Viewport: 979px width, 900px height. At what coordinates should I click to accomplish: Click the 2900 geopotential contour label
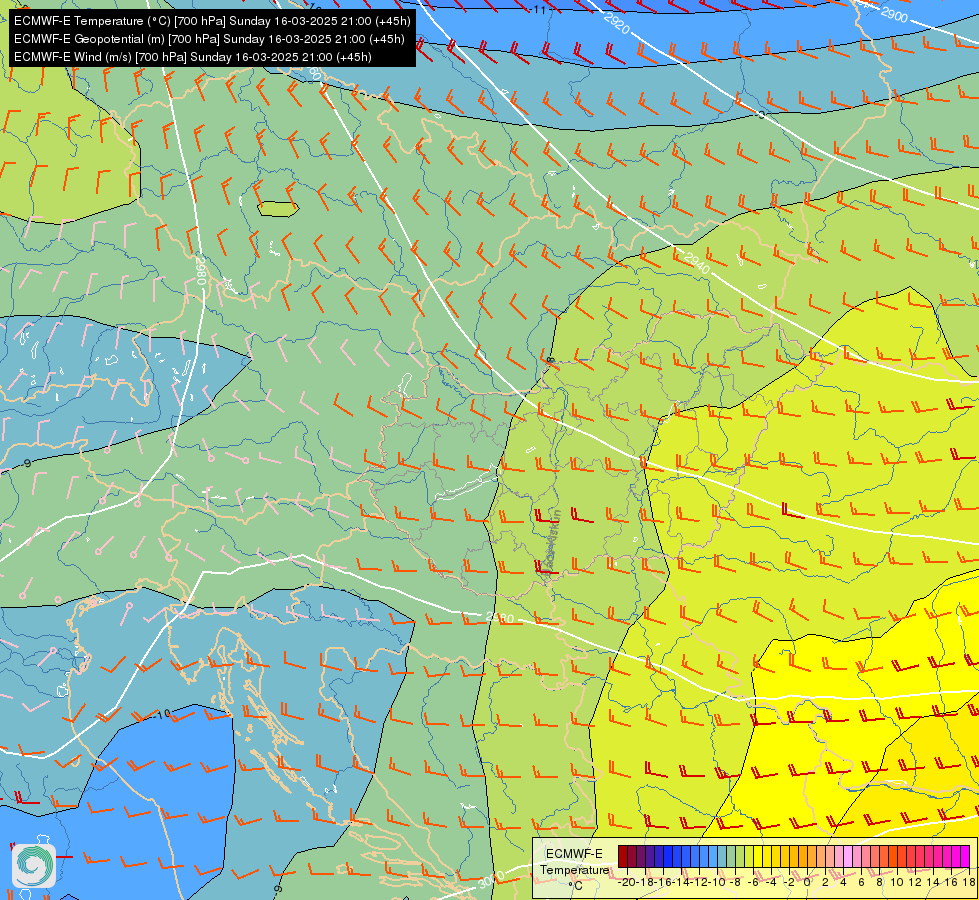coord(893,13)
